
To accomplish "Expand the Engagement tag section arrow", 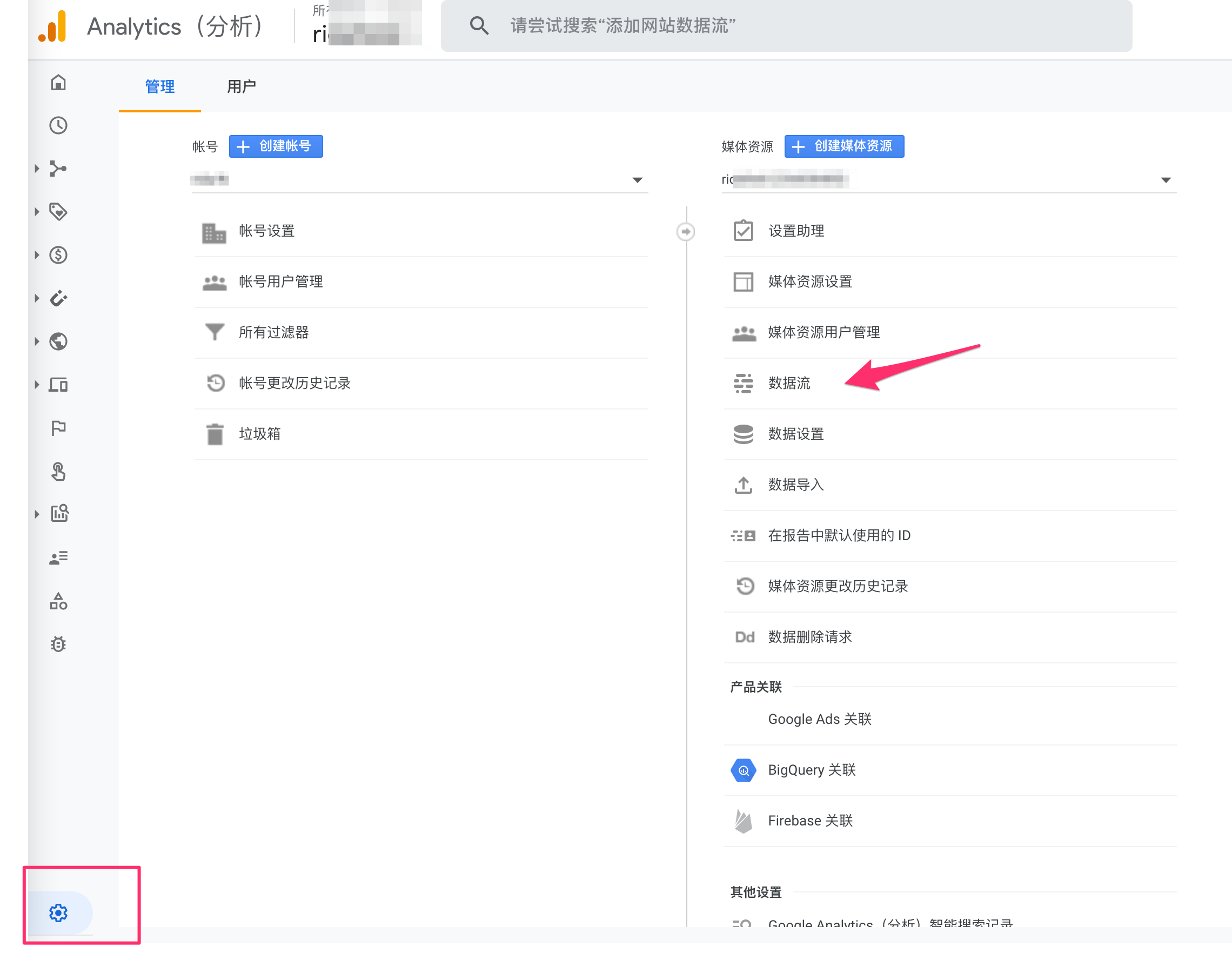I will tap(37, 212).
